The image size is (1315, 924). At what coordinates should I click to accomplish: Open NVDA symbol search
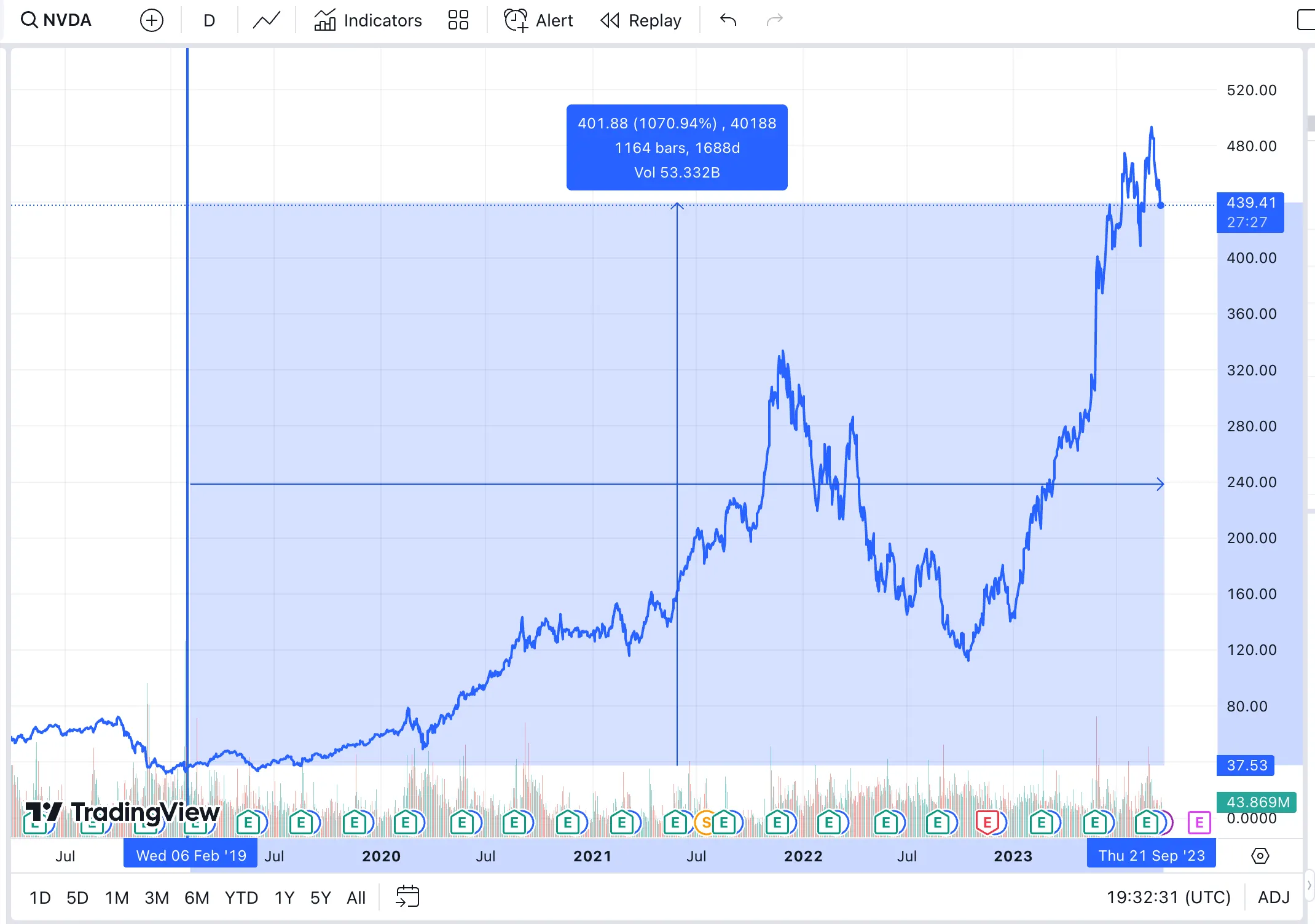56,20
